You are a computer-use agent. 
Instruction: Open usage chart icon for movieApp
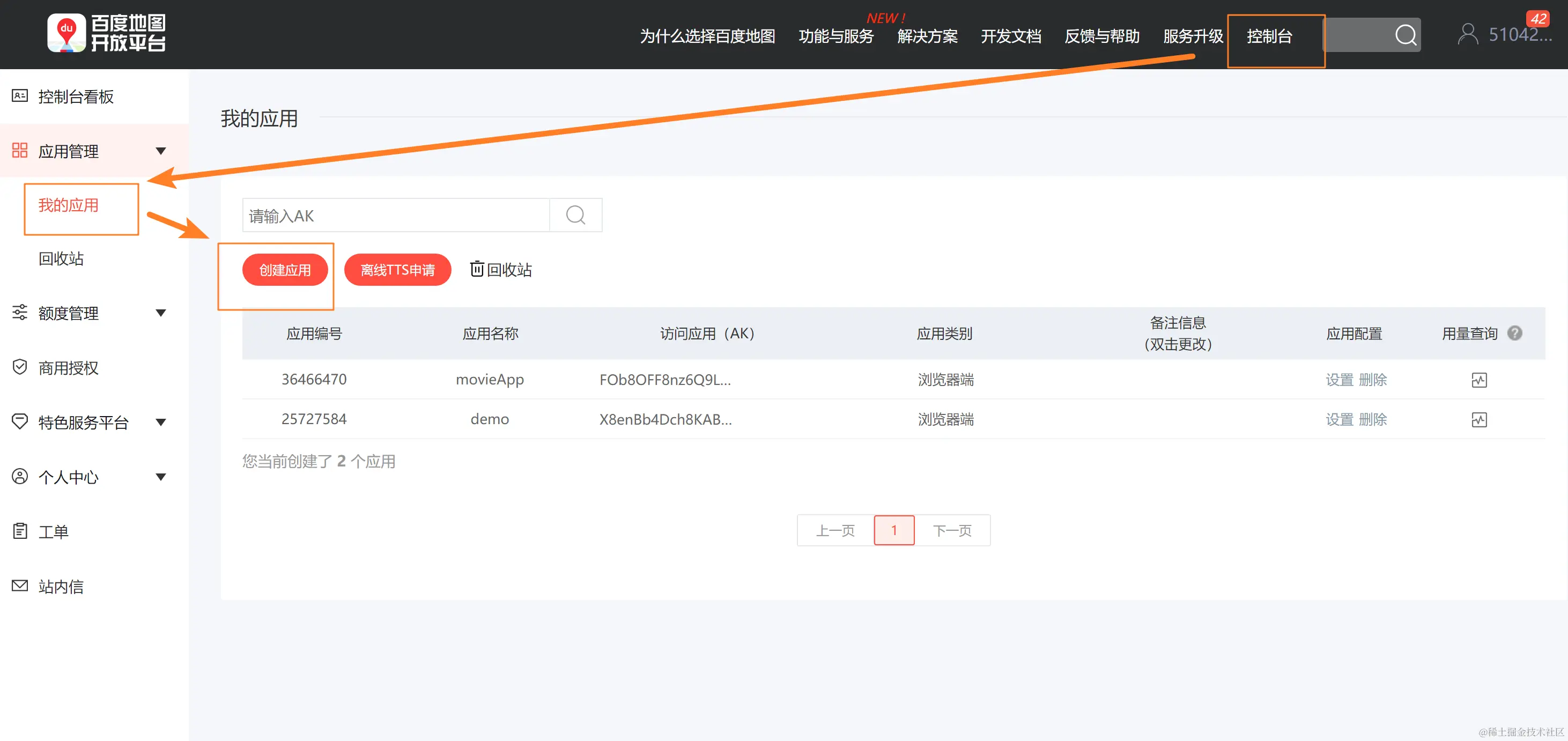[1478, 380]
